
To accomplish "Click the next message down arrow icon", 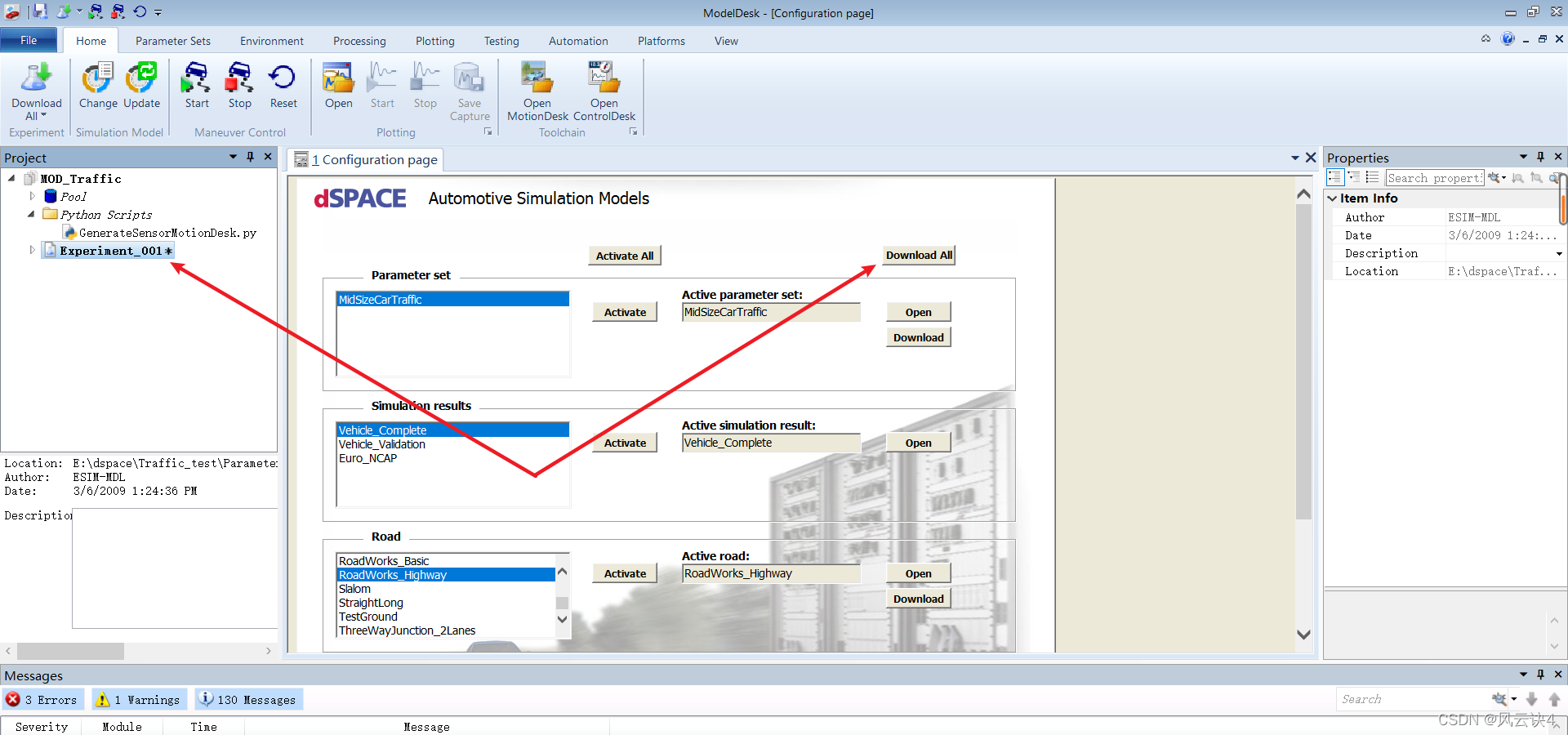I will pos(1531,699).
